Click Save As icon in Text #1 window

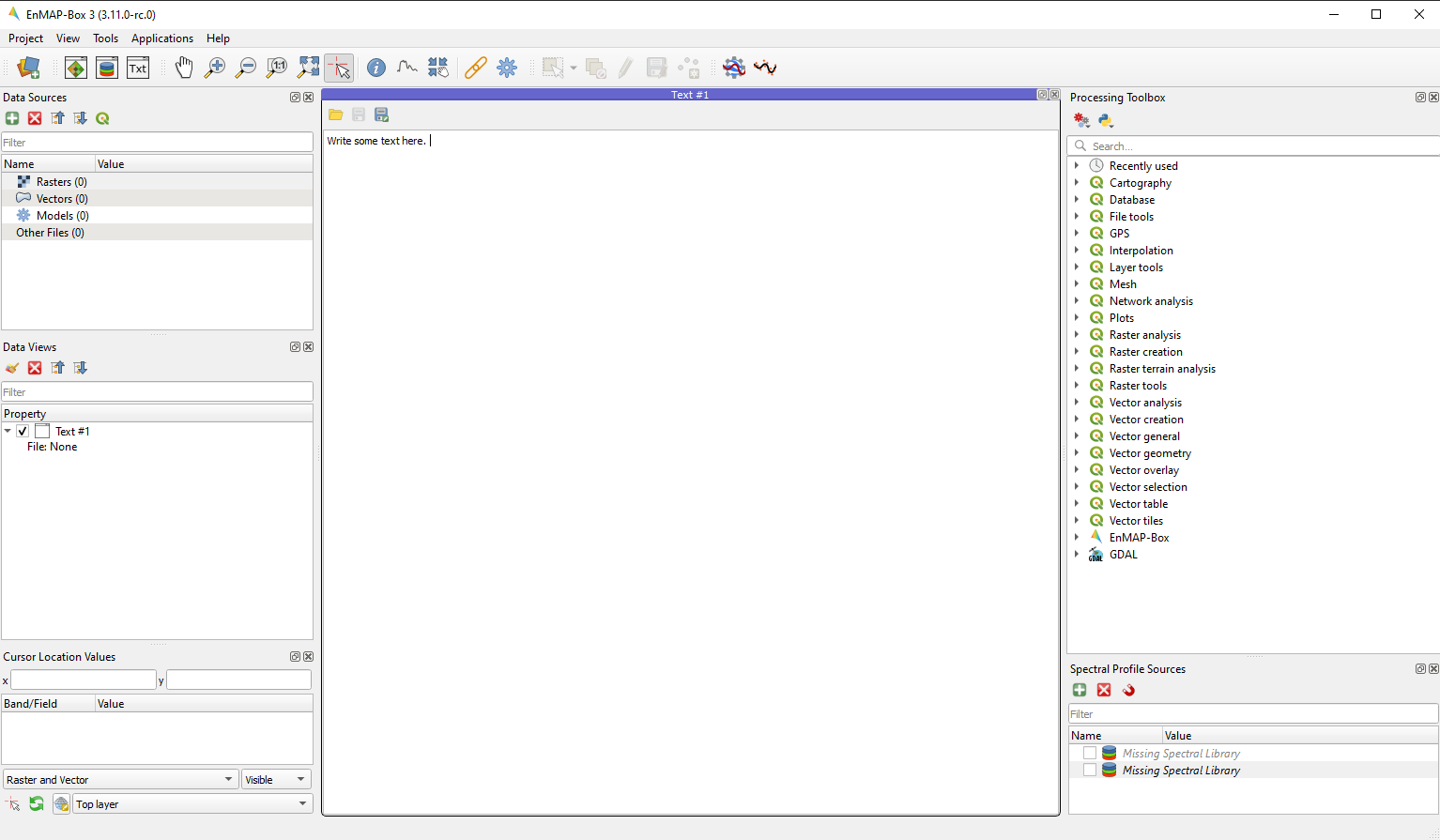(x=381, y=115)
